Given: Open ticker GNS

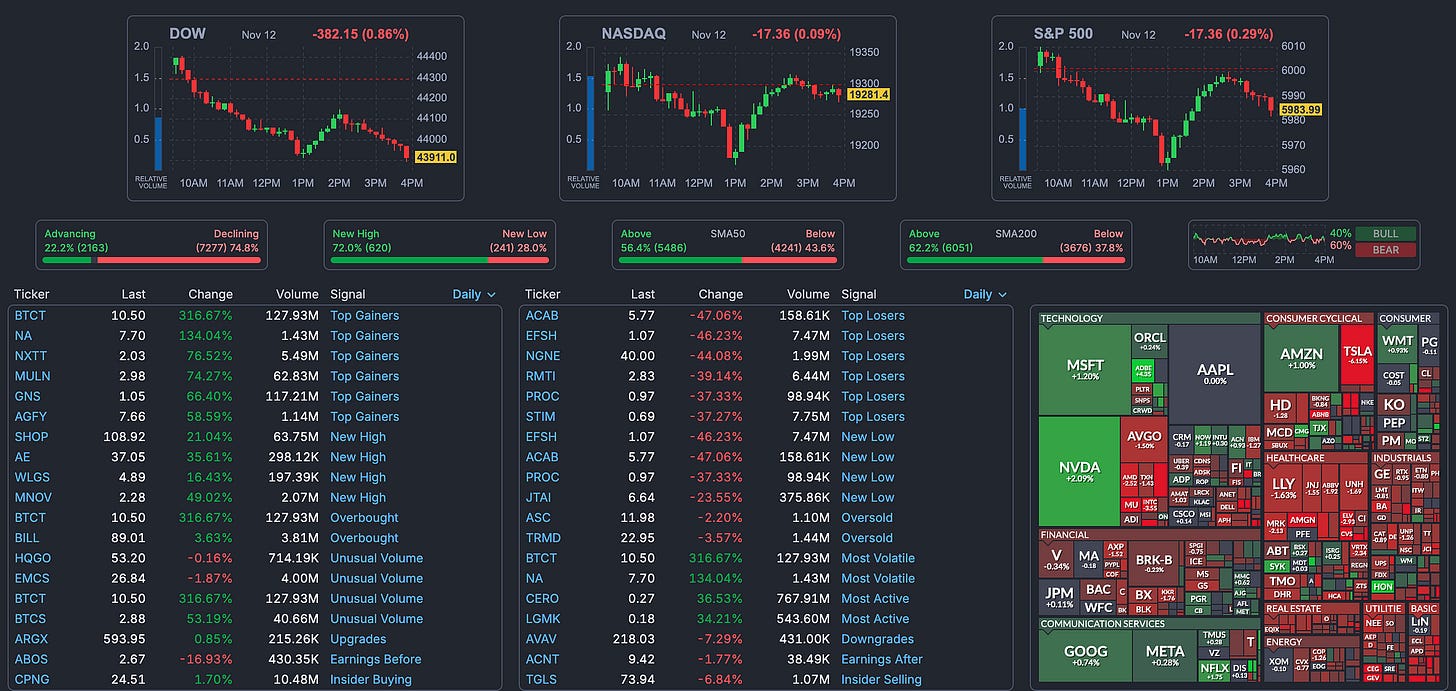Looking at the screenshot, I should pyautogui.click(x=27, y=396).
